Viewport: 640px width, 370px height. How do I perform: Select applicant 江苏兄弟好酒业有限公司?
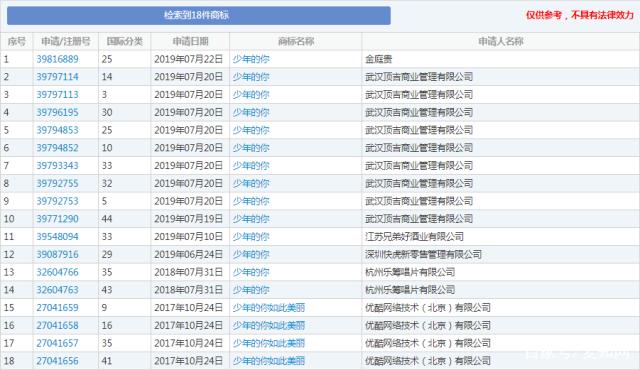coord(414,237)
